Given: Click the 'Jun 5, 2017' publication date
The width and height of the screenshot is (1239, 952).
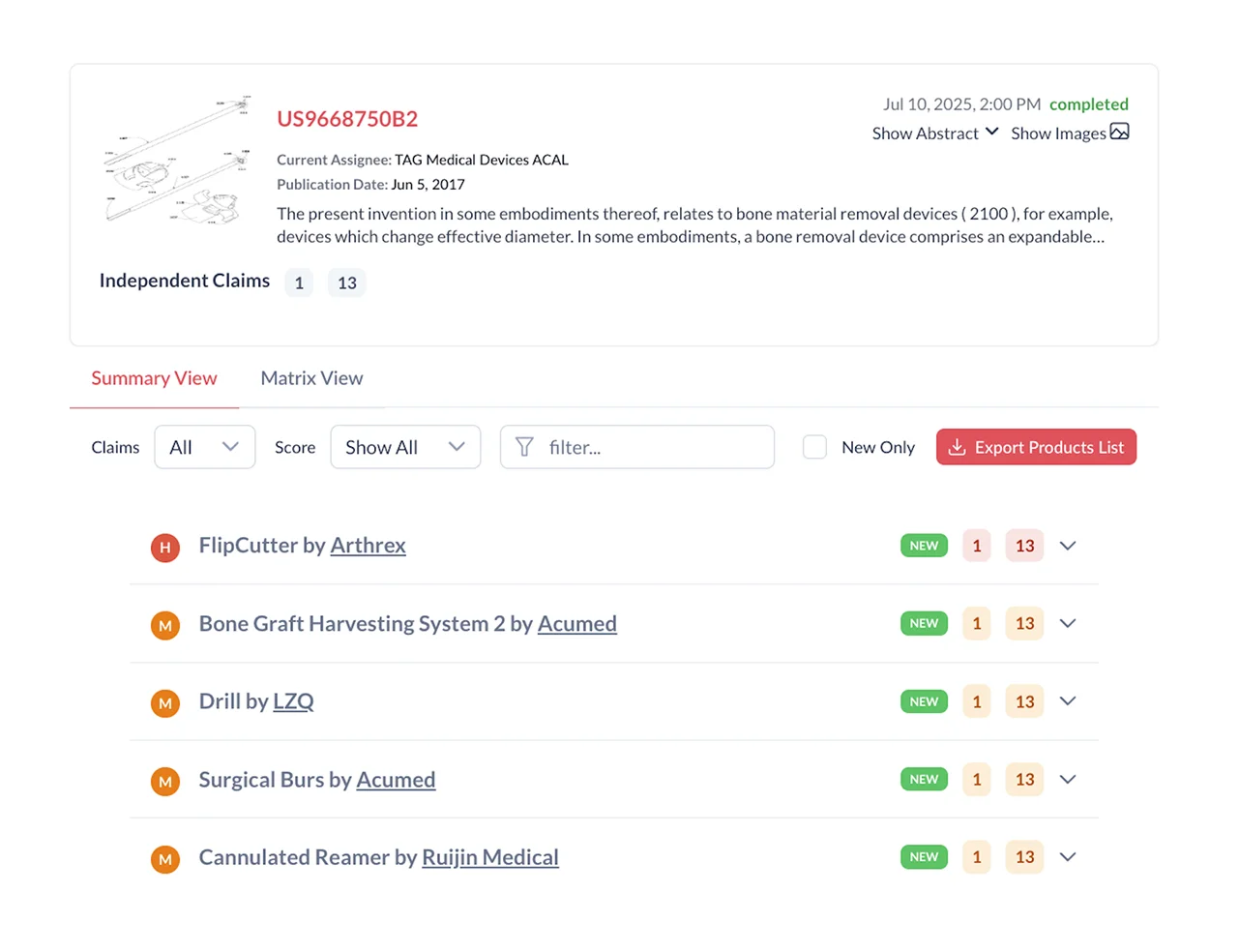Looking at the screenshot, I should pos(428,185).
